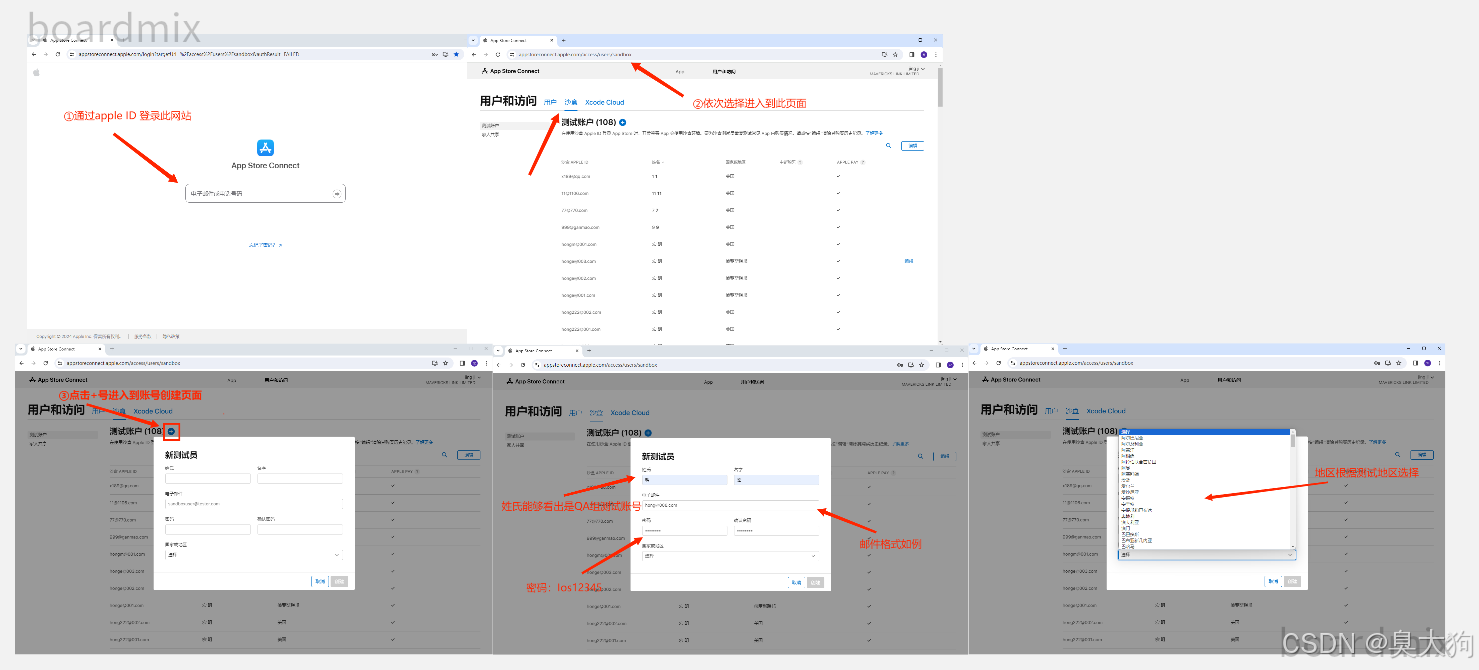Click the blue App Store Connect logo on login page
The height and width of the screenshot is (670, 1479).
tap(265, 148)
